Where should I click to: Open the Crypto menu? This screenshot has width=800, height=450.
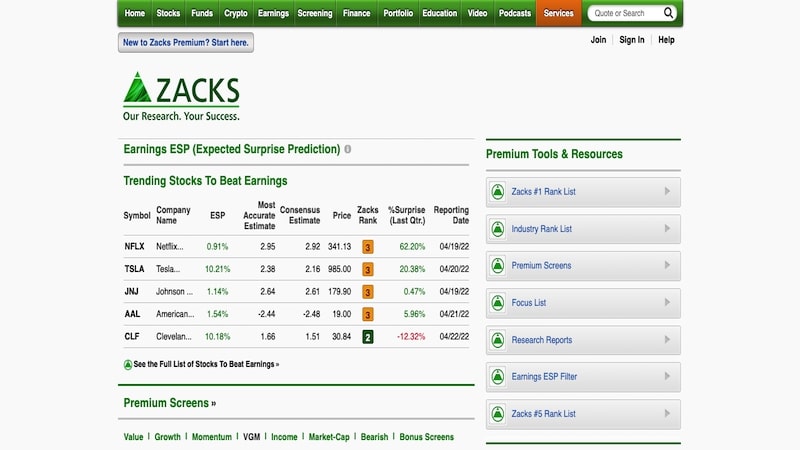[236, 13]
